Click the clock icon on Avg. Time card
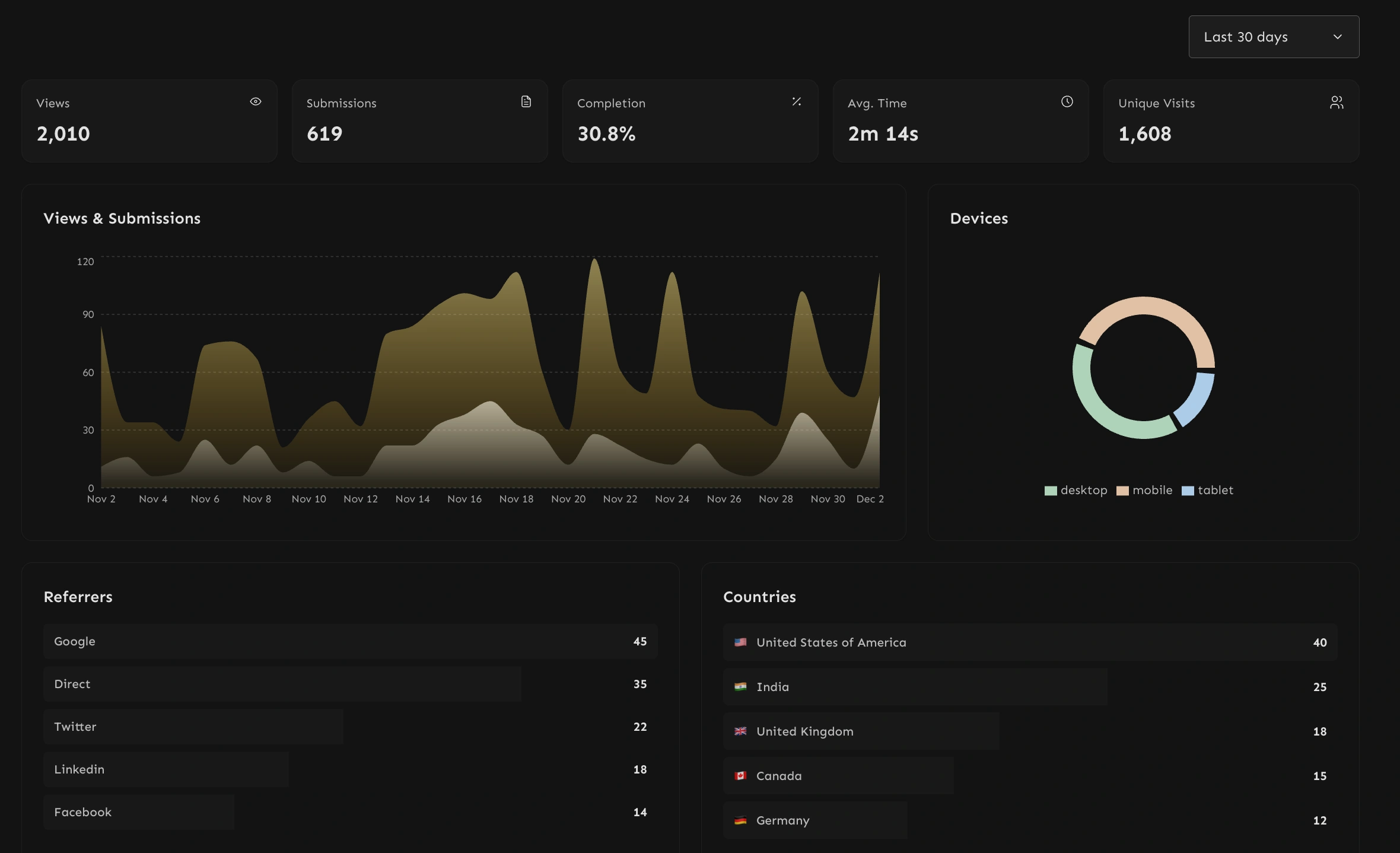The width and height of the screenshot is (1400, 853). coord(1067,101)
